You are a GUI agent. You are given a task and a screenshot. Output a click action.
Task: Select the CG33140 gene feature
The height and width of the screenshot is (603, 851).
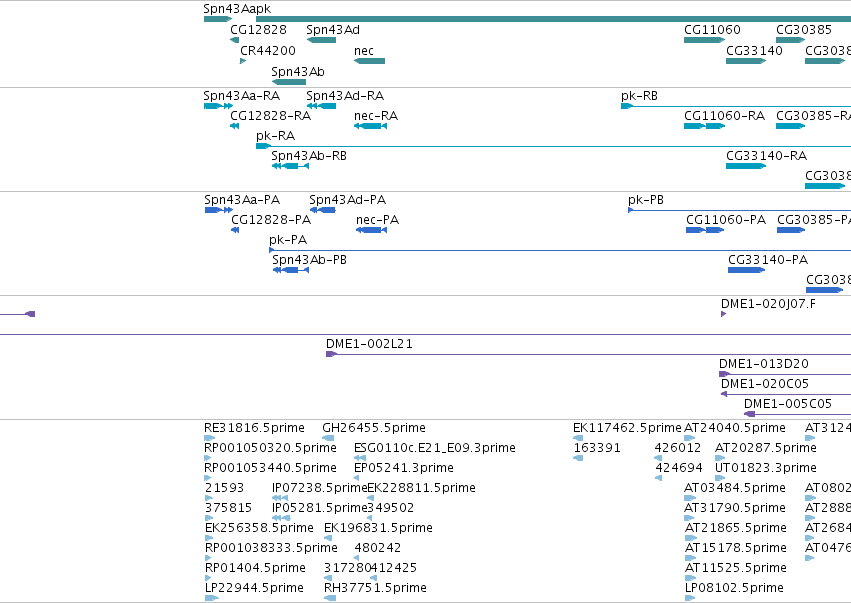(746, 61)
